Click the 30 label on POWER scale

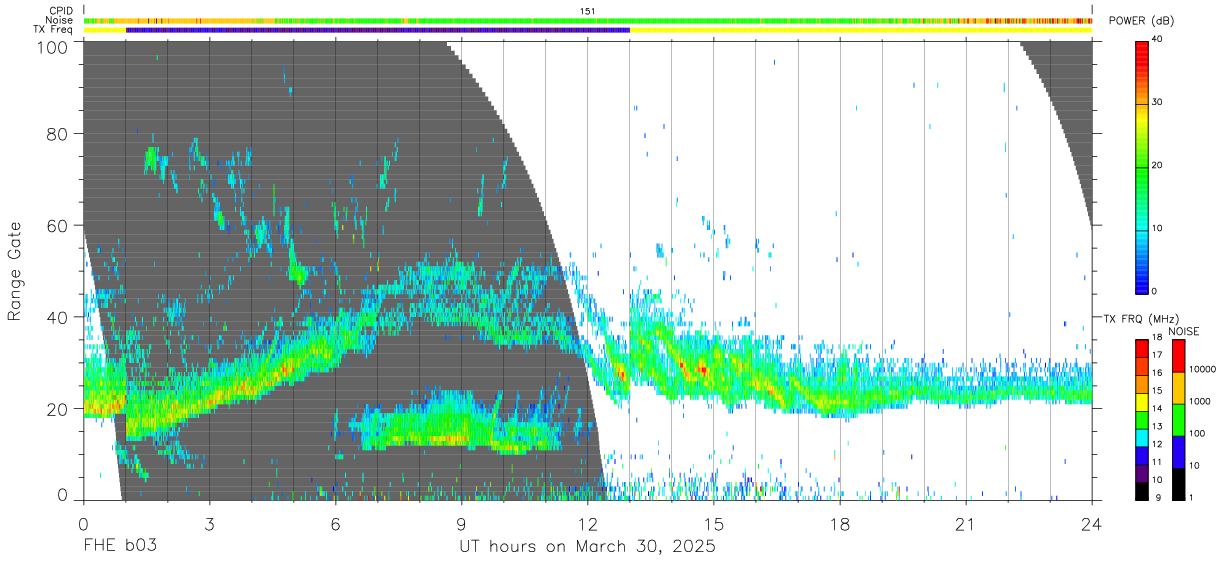[x=1158, y=102]
